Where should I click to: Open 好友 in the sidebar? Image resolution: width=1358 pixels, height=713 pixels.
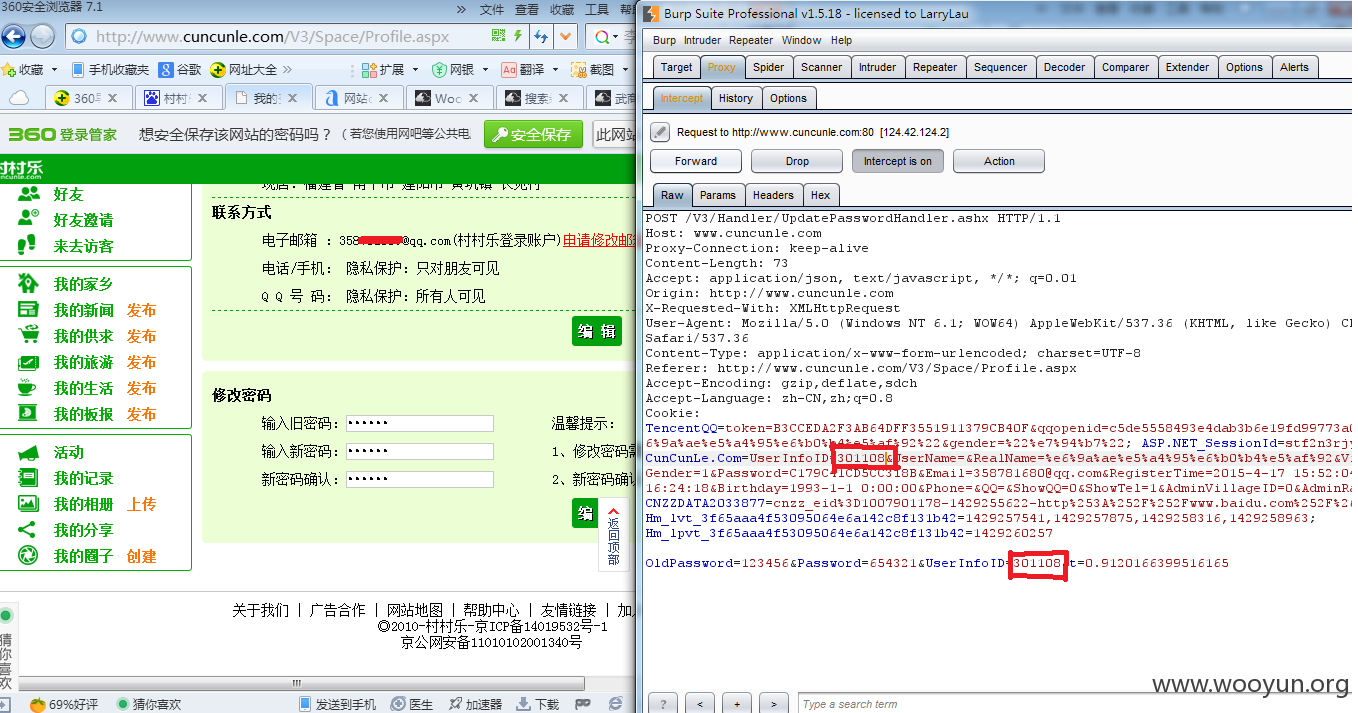tap(69, 194)
